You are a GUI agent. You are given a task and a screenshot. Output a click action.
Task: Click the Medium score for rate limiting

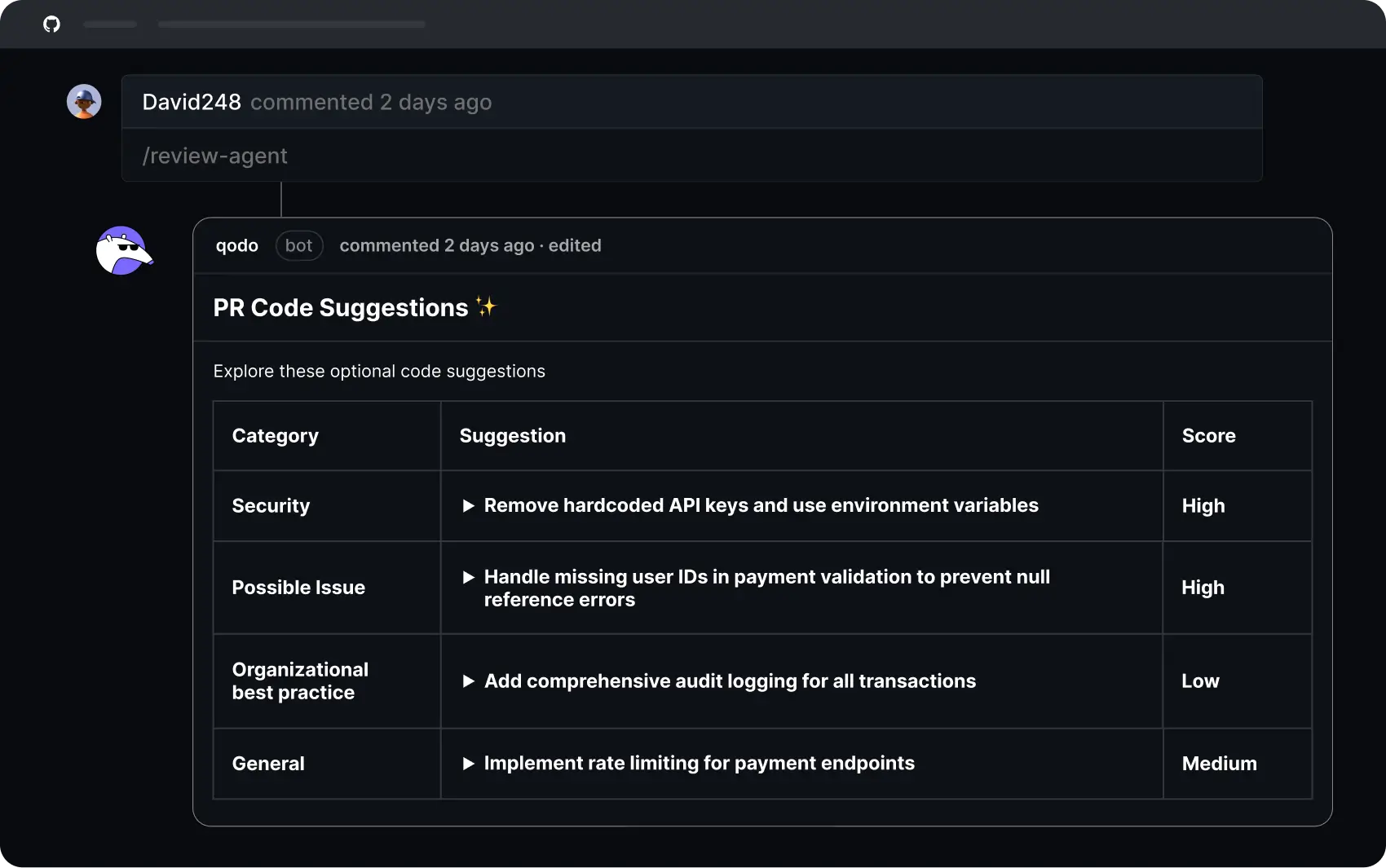point(1219,764)
